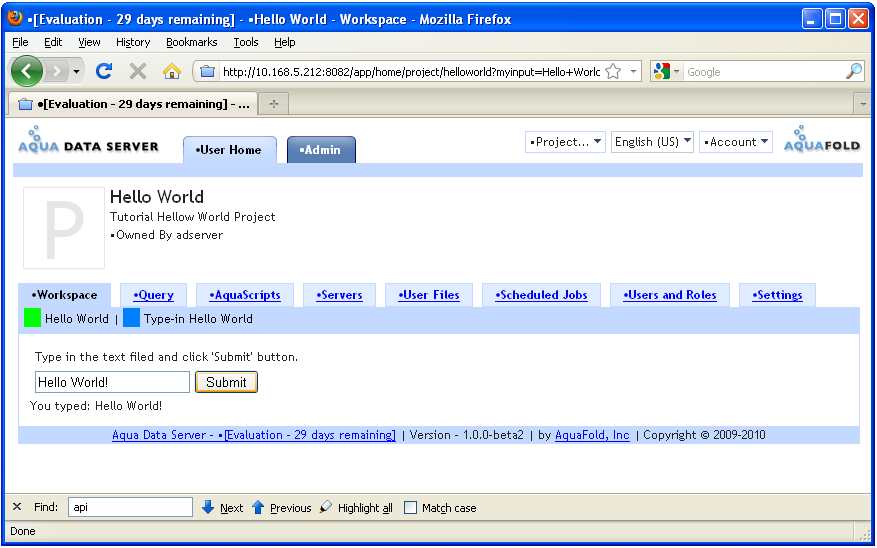The image size is (877, 548).
Task: Open the File menu
Action: (20, 42)
